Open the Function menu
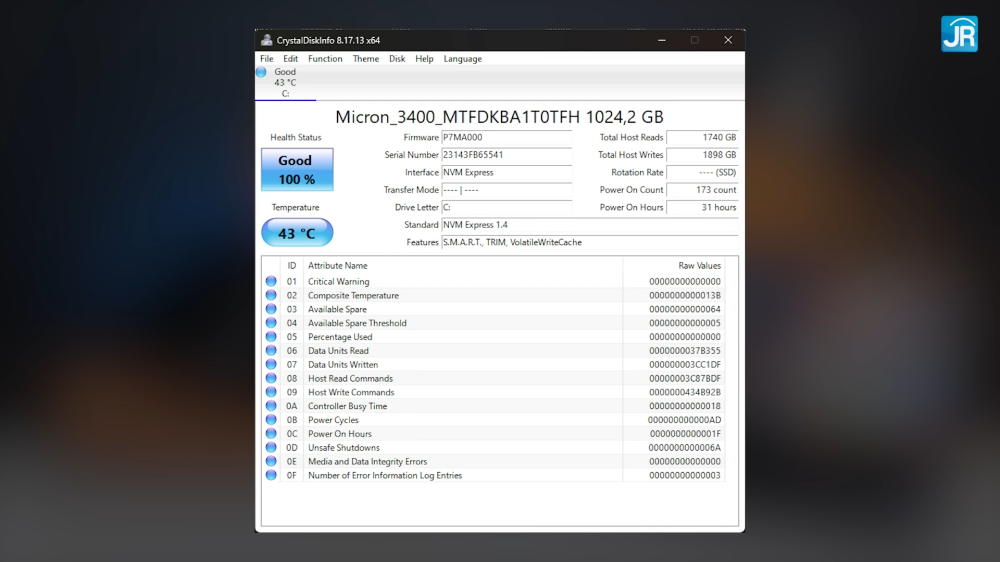This screenshot has width=1000, height=562. coord(325,59)
